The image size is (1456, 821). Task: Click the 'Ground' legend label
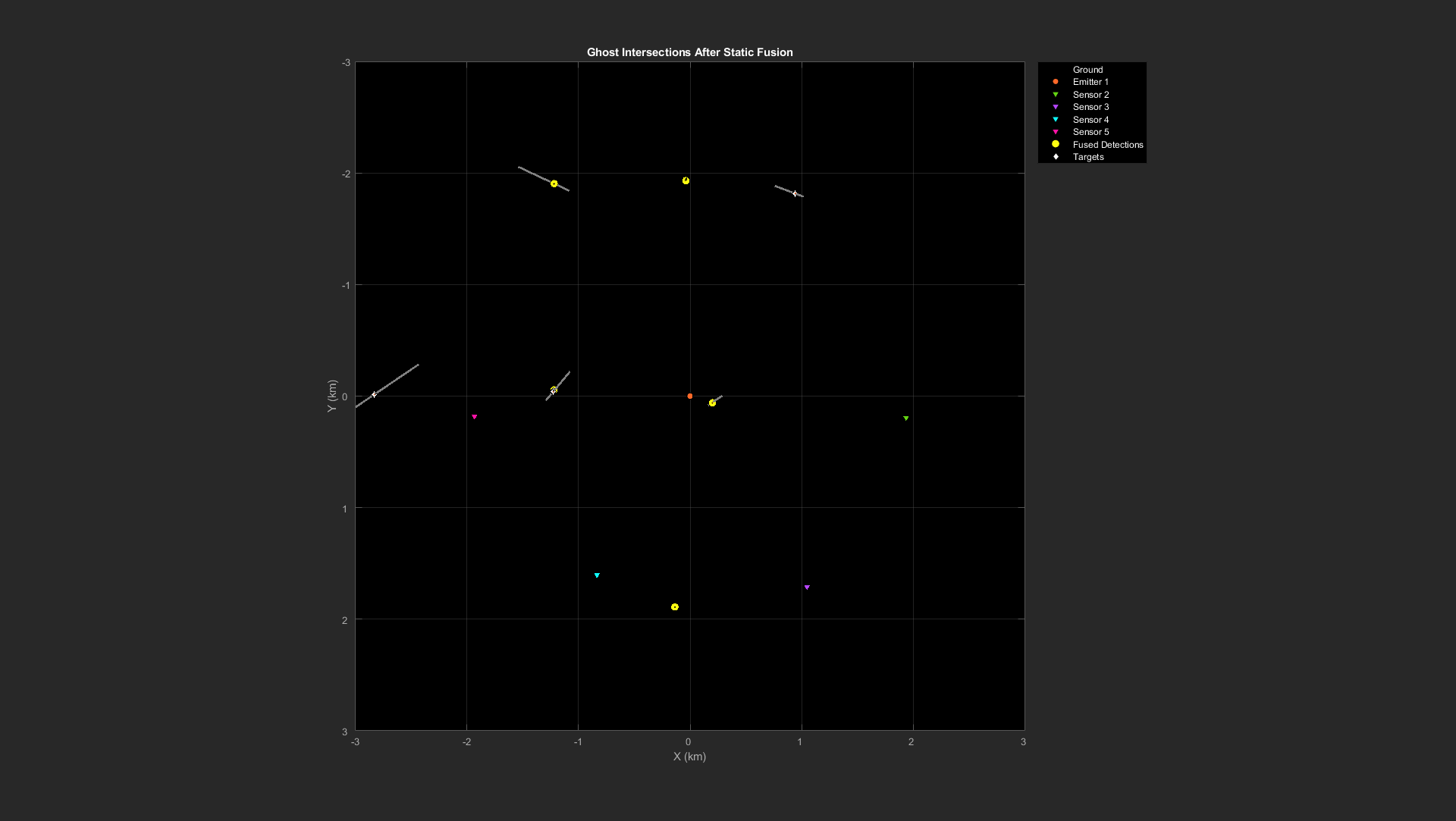point(1087,70)
